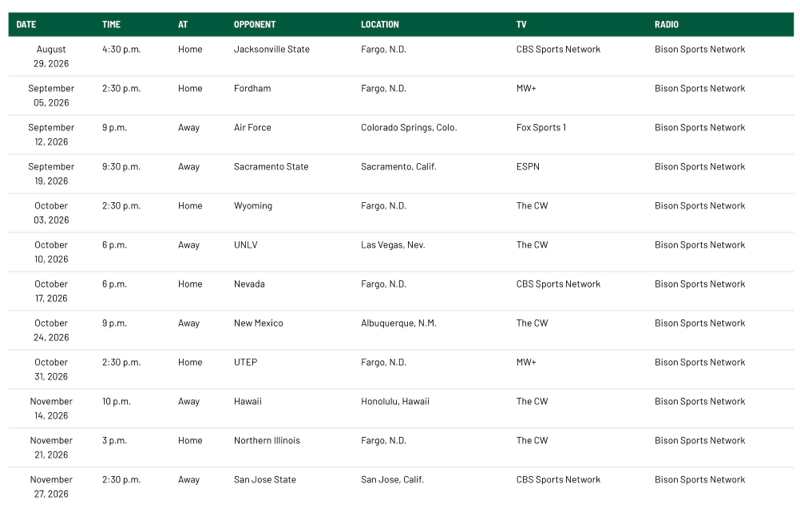Select the UNLV opponent entry
Viewport: 800px width, 516px height.
[x=245, y=245]
